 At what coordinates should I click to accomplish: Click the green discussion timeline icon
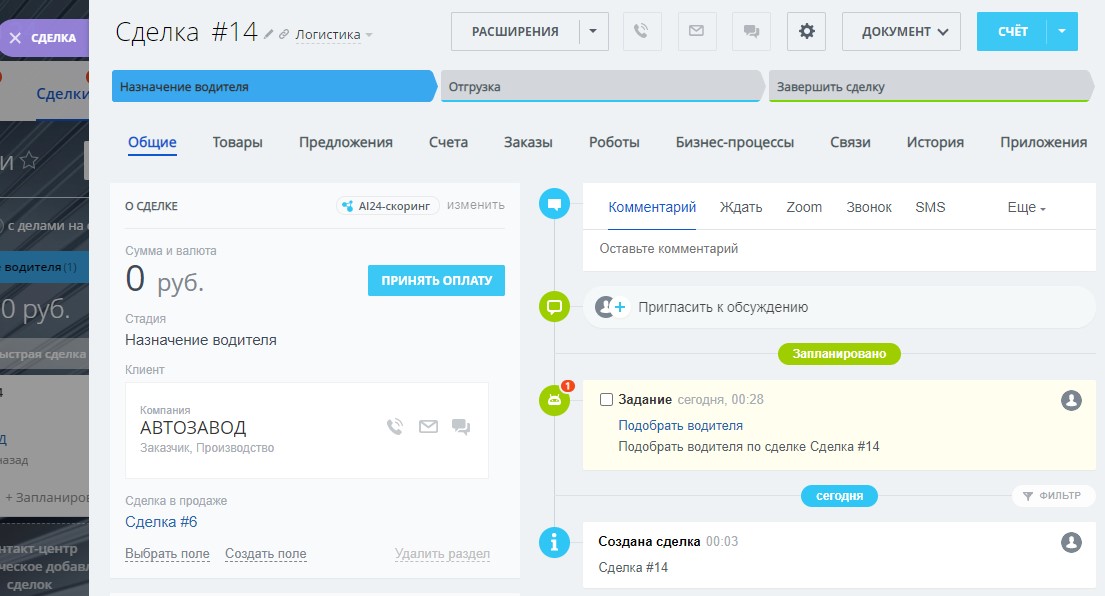tap(555, 306)
